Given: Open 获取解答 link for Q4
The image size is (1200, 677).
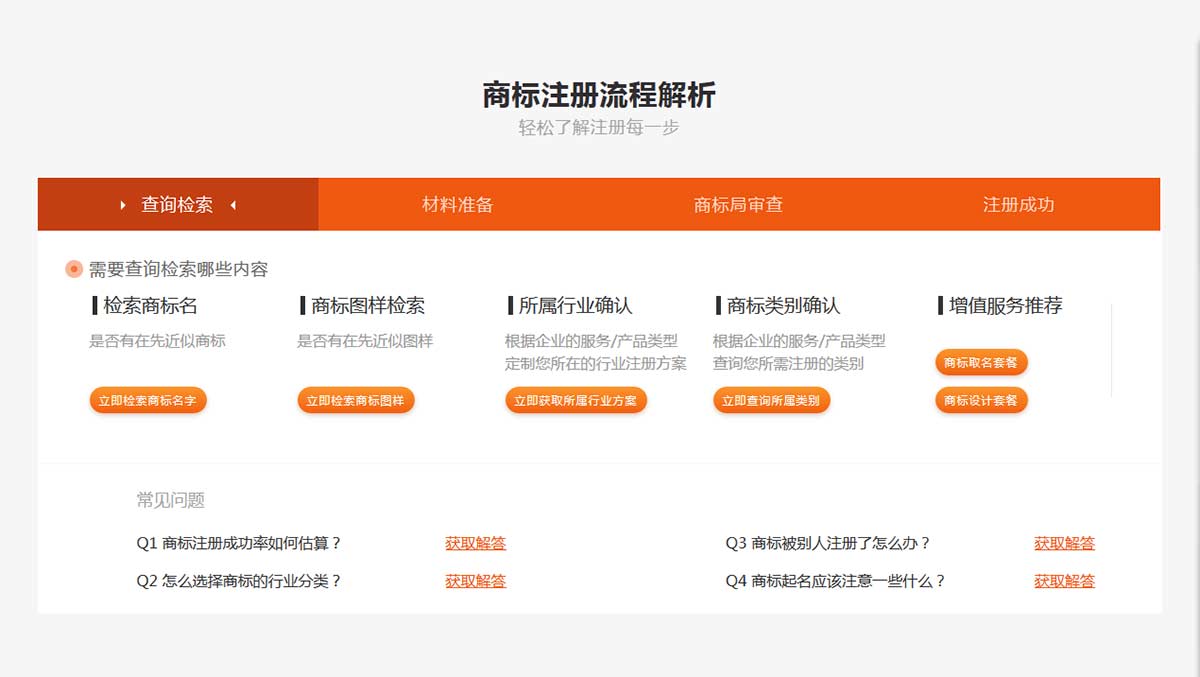Looking at the screenshot, I should click(1064, 581).
